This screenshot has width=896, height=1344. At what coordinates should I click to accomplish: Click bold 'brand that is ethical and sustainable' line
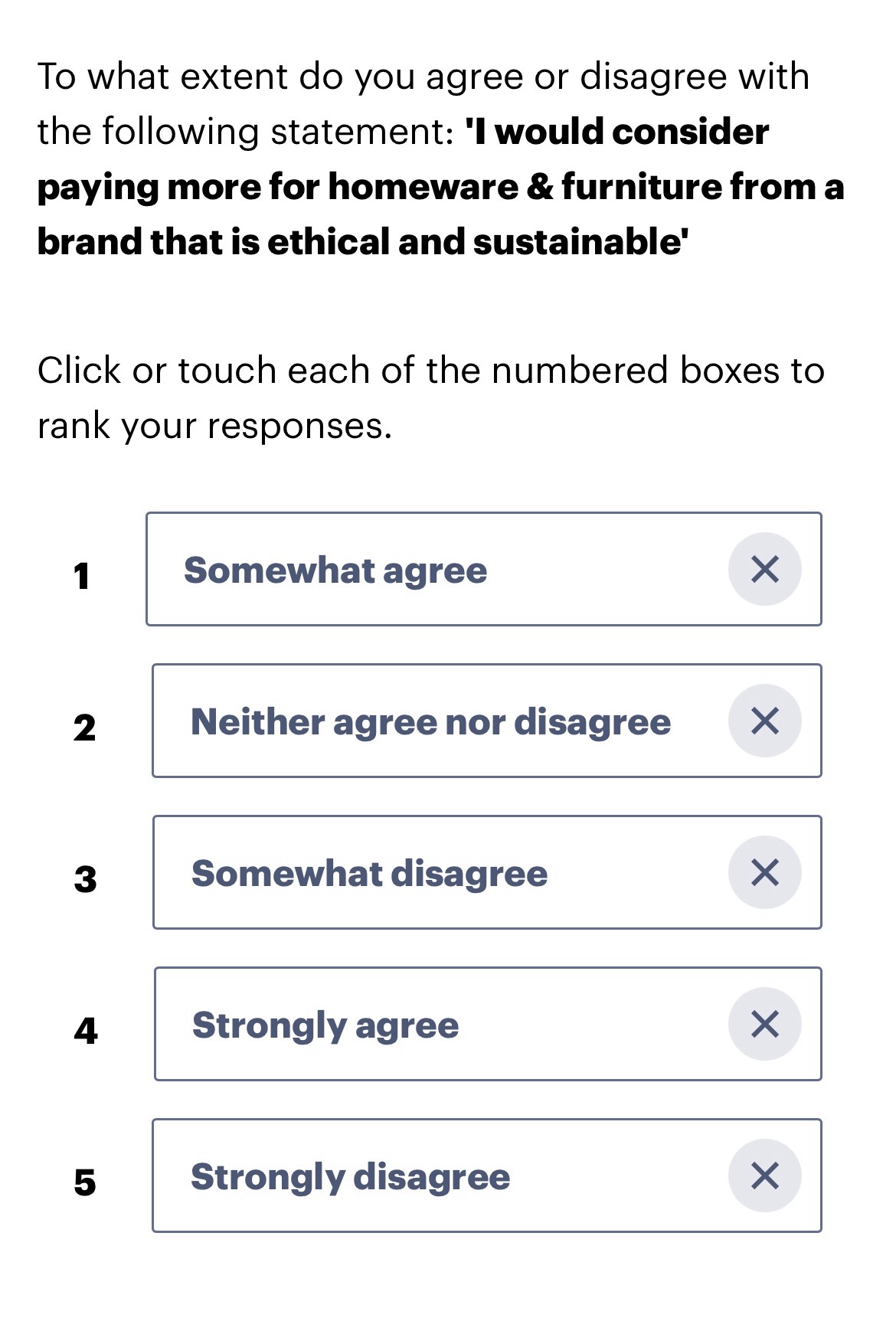click(362, 242)
